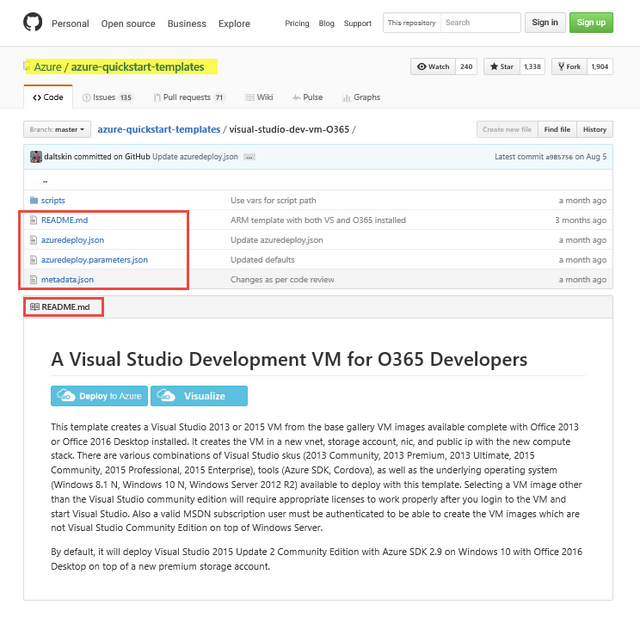Open the scripts folder icon

(x=34, y=200)
